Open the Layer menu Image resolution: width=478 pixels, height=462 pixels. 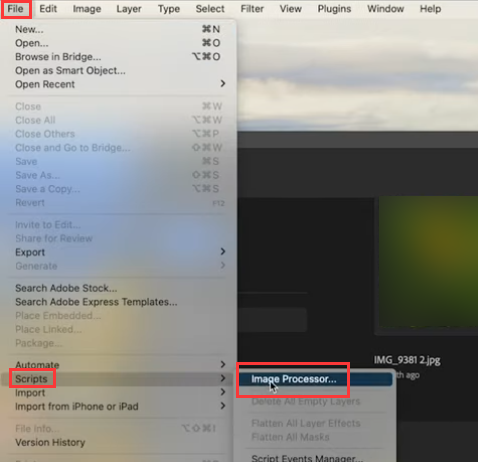click(x=129, y=9)
